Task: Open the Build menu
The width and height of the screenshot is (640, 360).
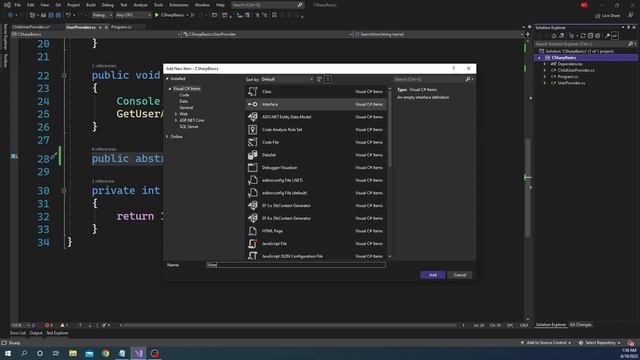Action: pyautogui.click(x=91, y=5)
